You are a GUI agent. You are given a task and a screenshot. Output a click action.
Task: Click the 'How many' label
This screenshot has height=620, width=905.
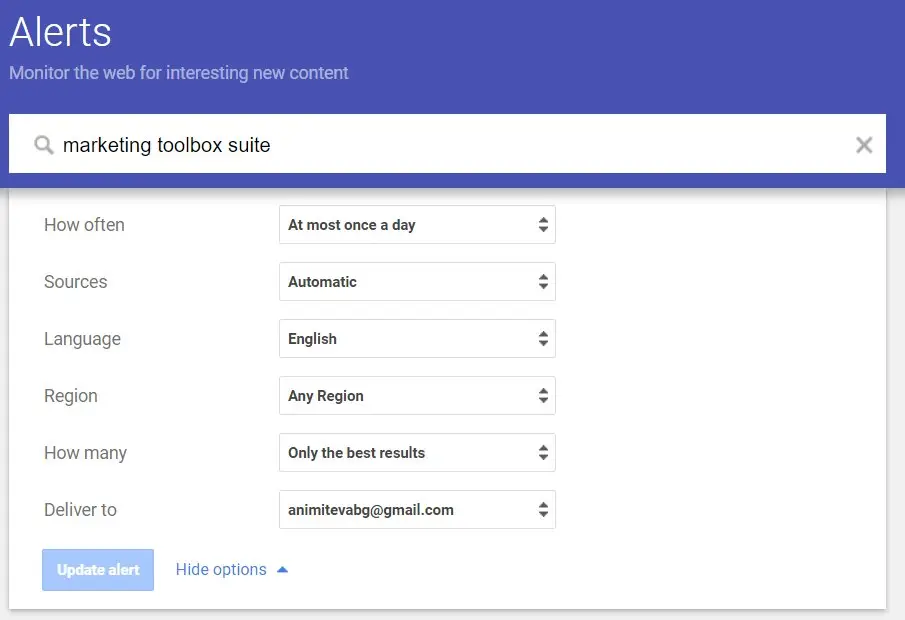coord(85,453)
